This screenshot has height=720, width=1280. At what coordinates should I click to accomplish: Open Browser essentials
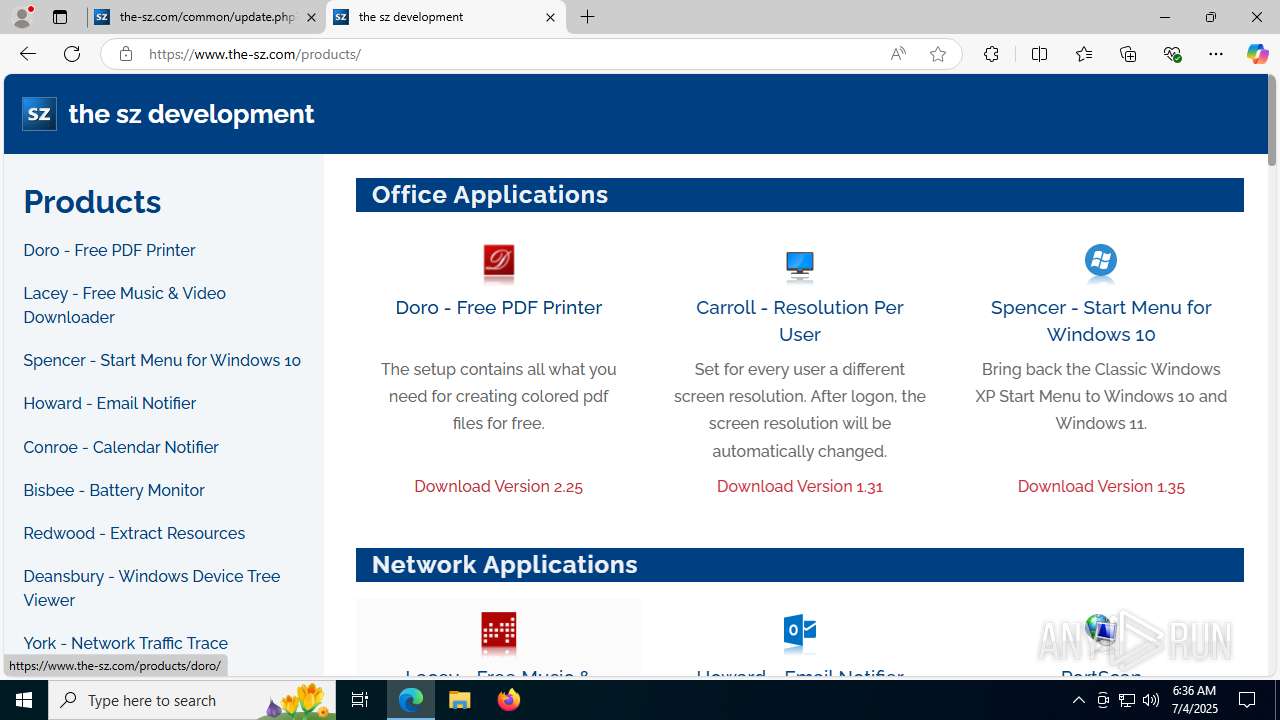pyautogui.click(x=1172, y=54)
